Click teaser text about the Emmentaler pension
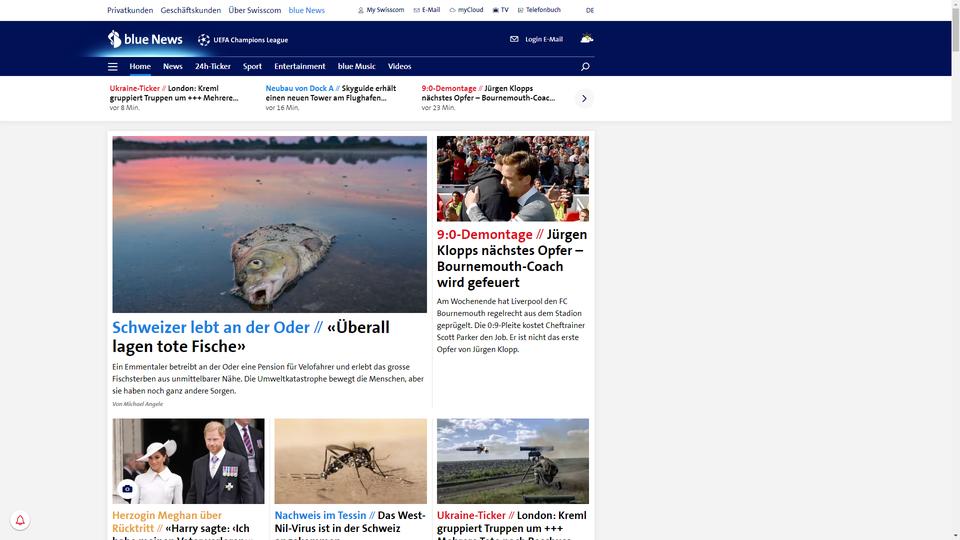This screenshot has height=540, width=960. click(x=268, y=379)
